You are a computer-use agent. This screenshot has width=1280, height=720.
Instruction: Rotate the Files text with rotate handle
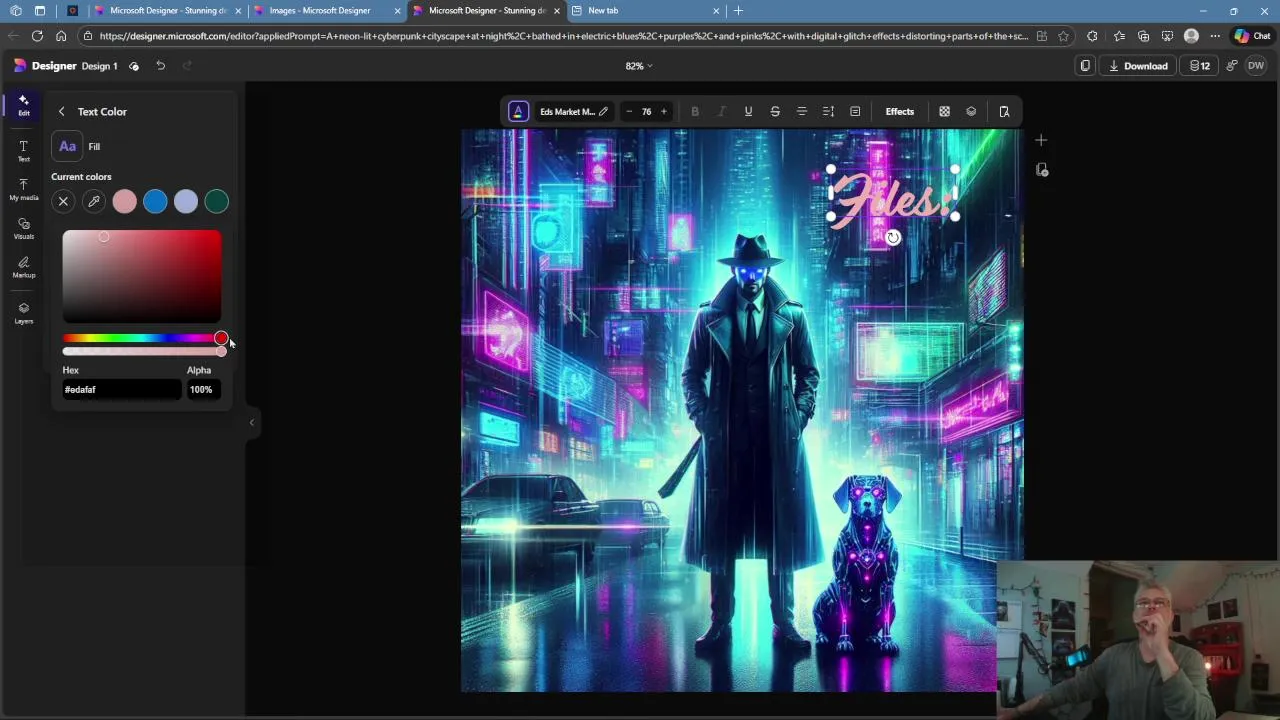pos(893,238)
